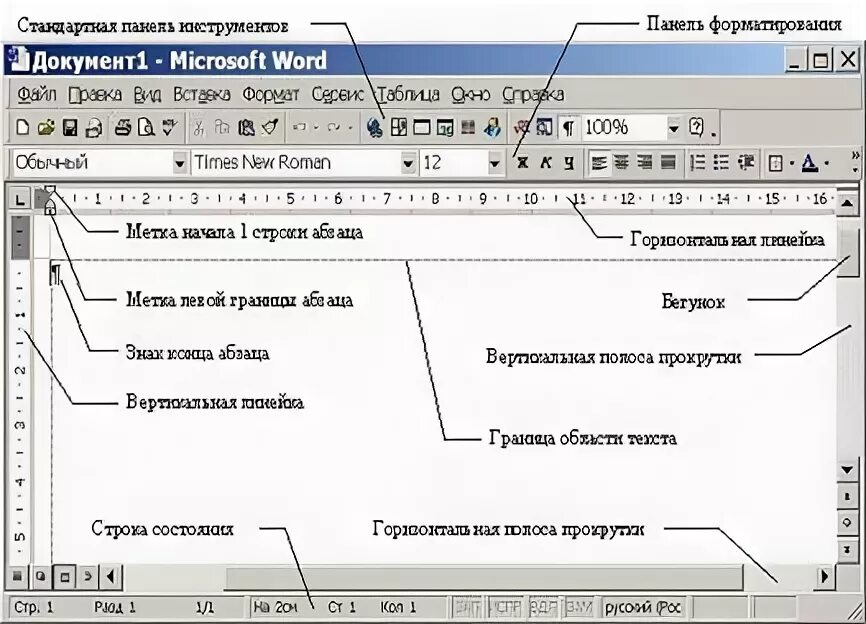Switch to Normal view at bottom left
The height and width of the screenshot is (624, 866).
17,577
